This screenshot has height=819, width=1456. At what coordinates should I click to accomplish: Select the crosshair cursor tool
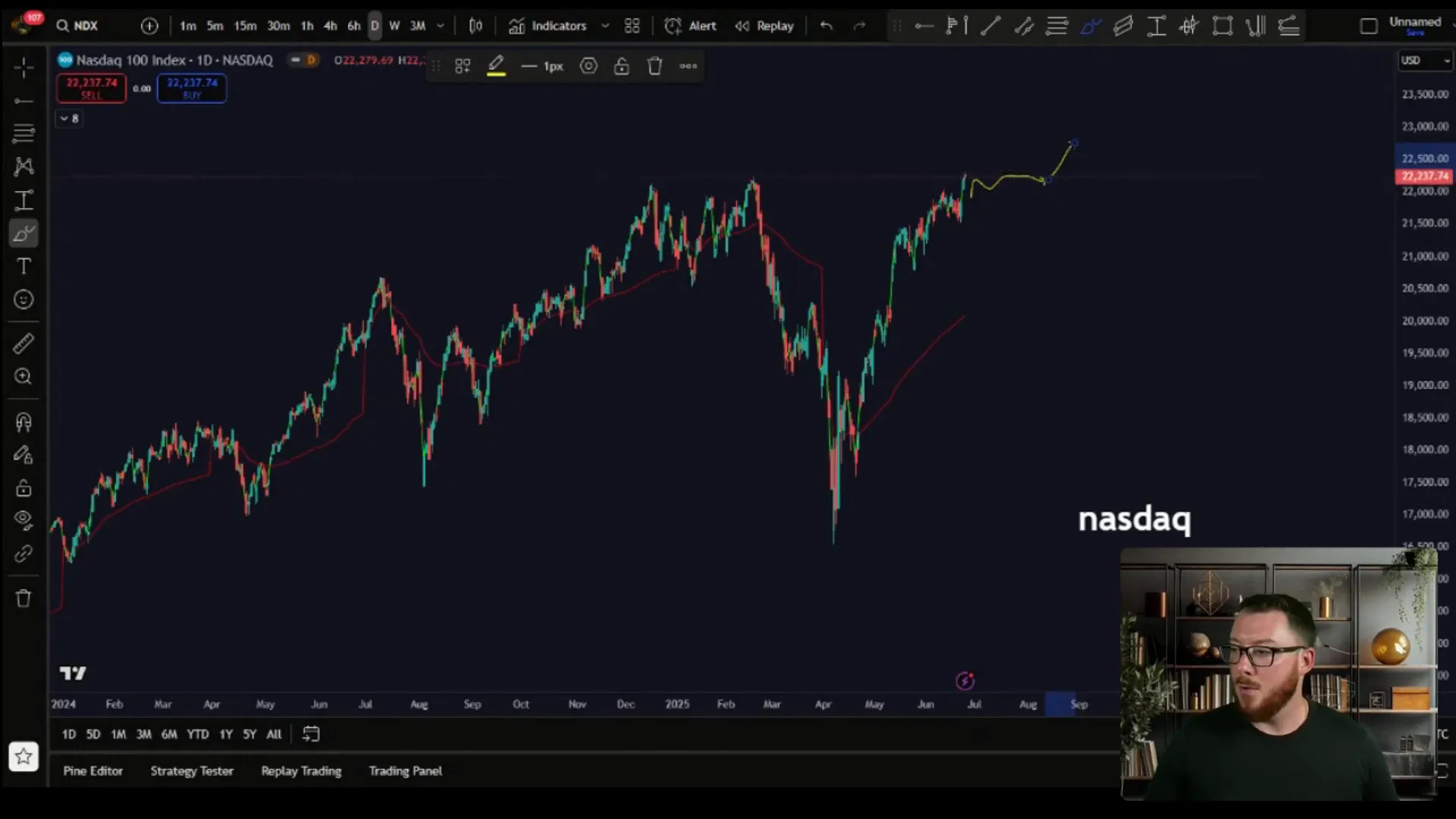click(x=24, y=67)
